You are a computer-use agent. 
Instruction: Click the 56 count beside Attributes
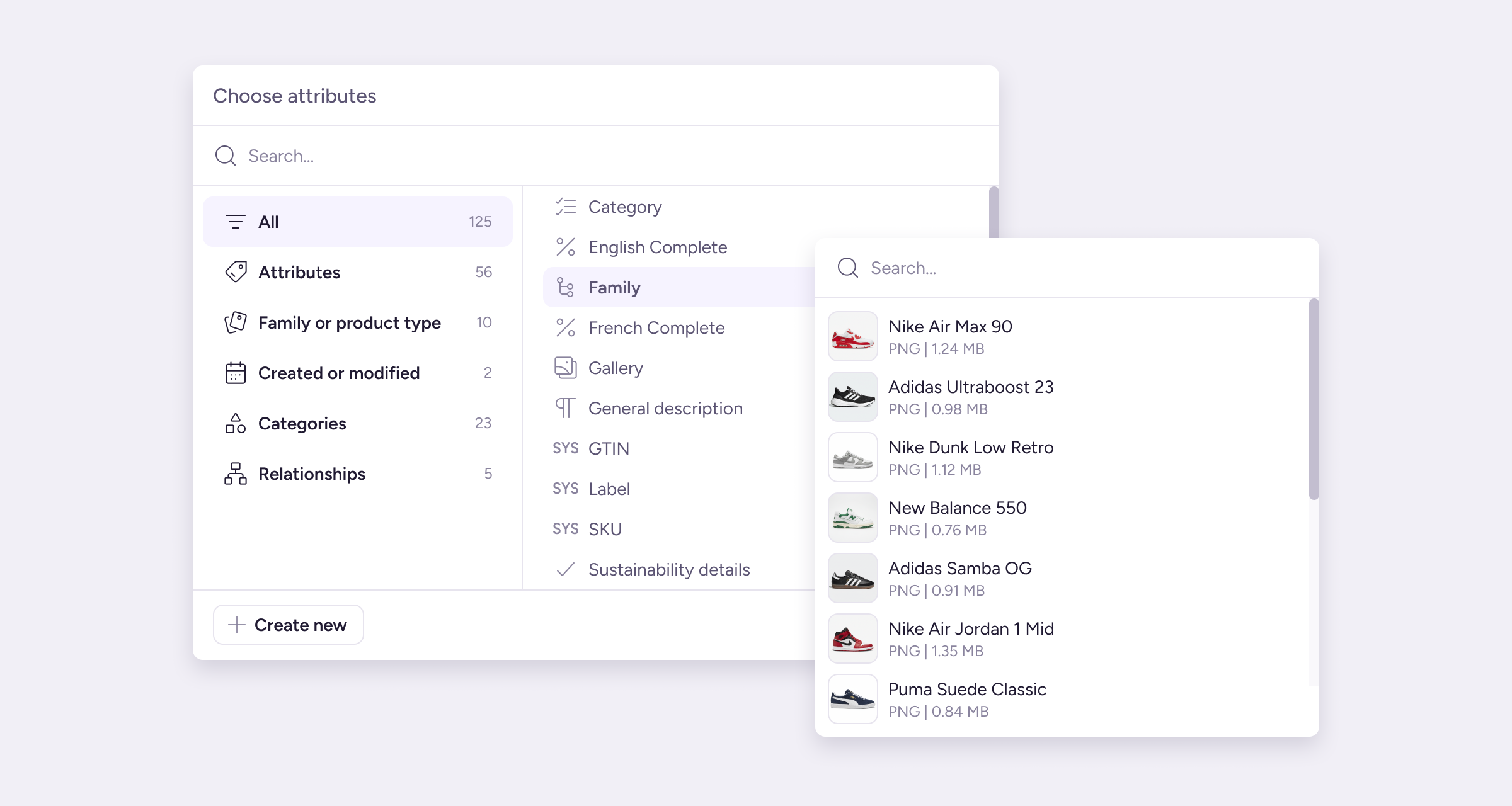coord(483,272)
